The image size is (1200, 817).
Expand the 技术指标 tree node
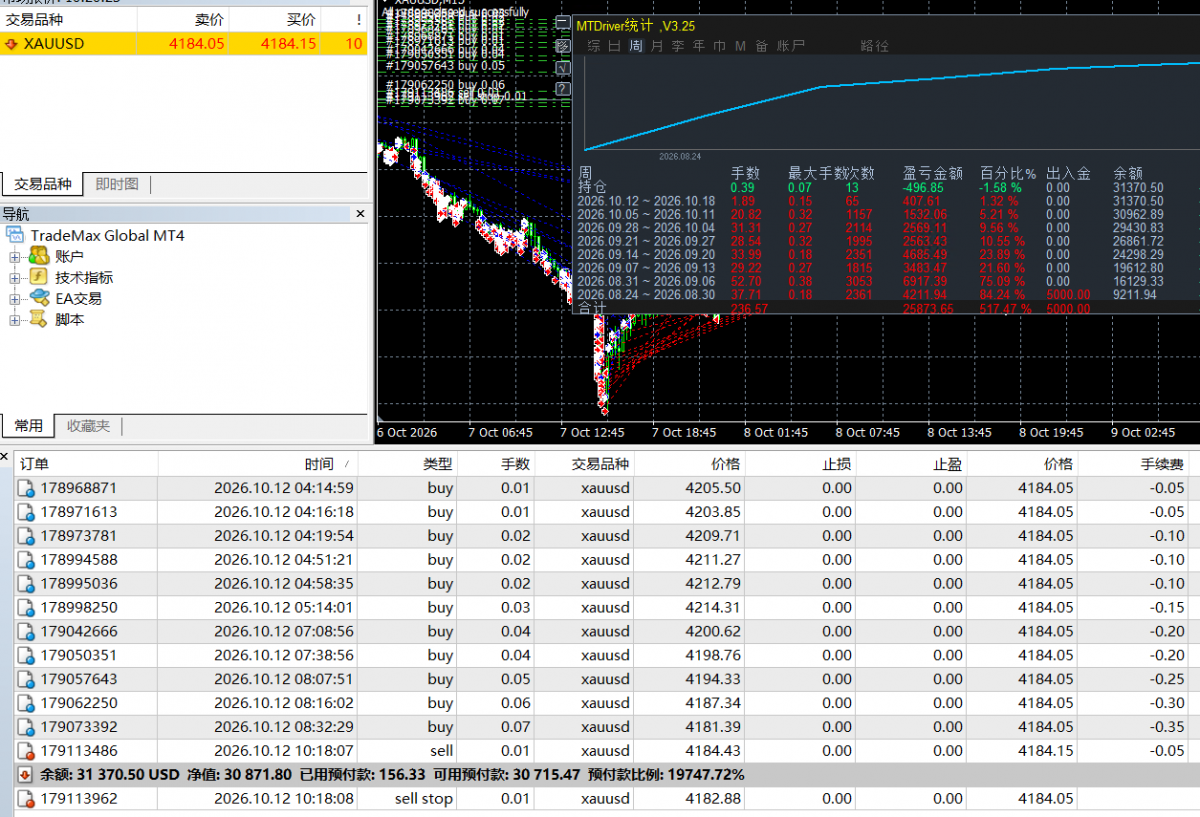tap(15, 278)
